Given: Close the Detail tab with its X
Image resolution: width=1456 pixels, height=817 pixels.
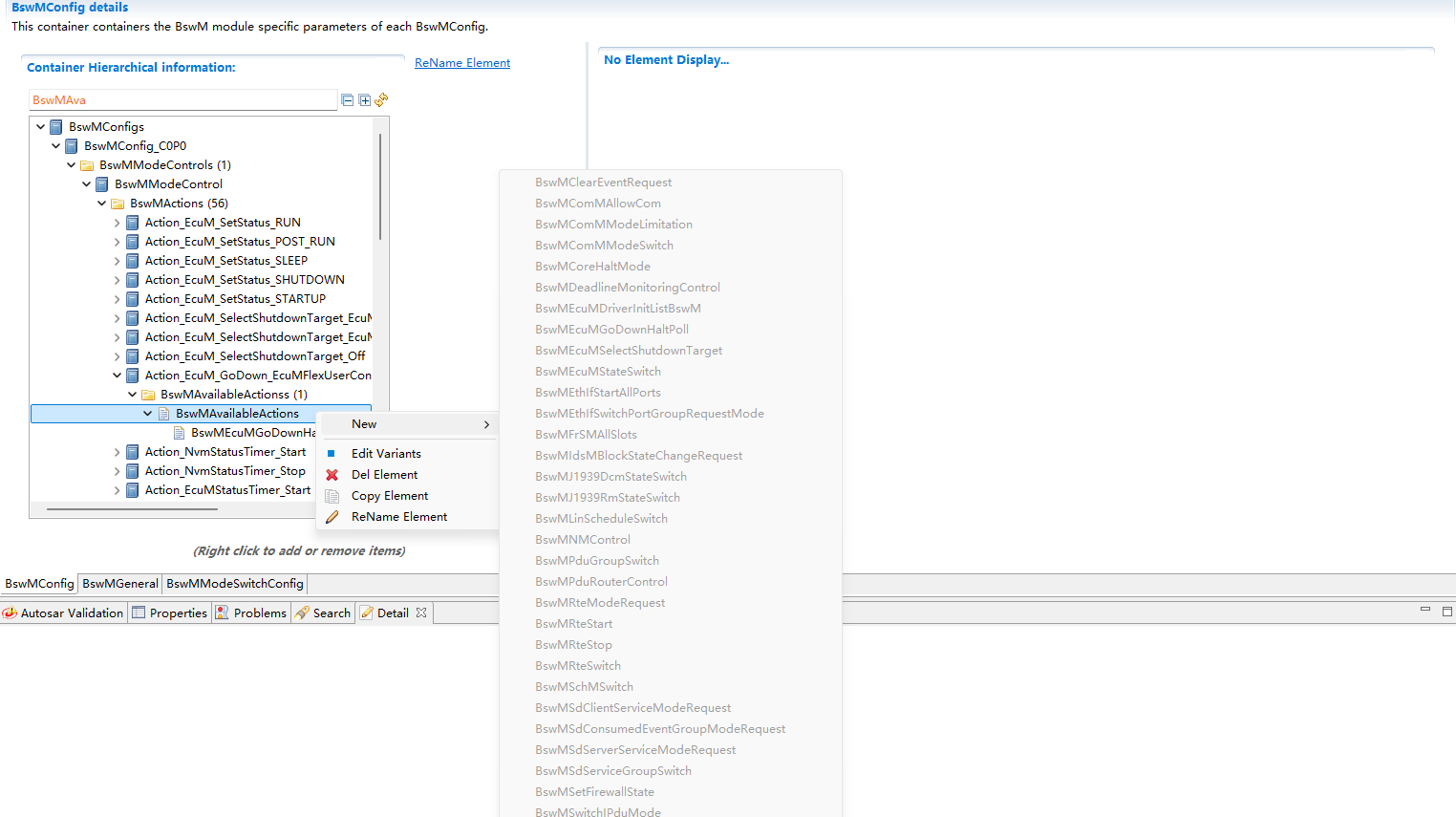Looking at the screenshot, I should (x=421, y=613).
